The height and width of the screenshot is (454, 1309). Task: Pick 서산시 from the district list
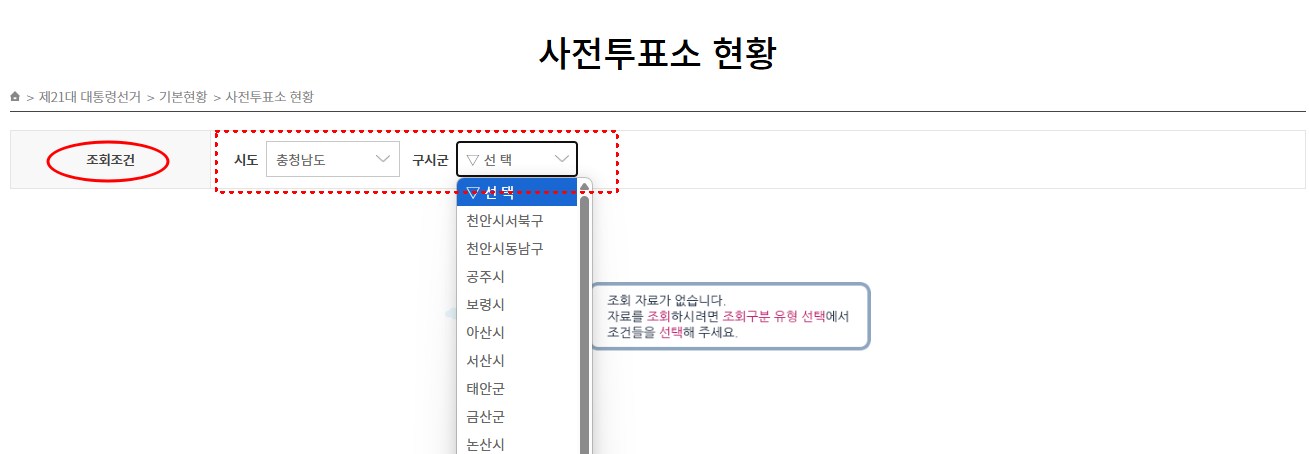point(517,360)
